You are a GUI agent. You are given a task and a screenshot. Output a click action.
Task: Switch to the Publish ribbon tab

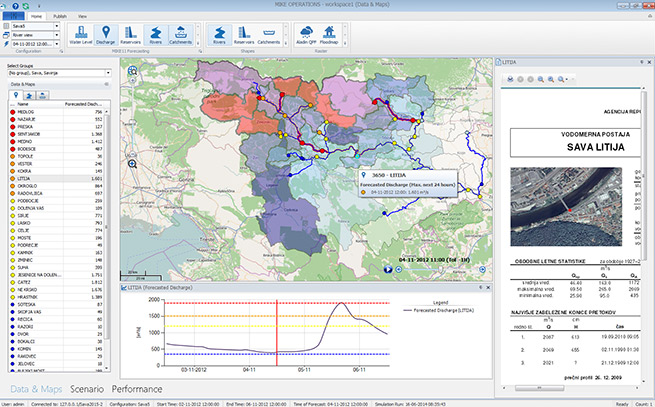click(x=59, y=17)
